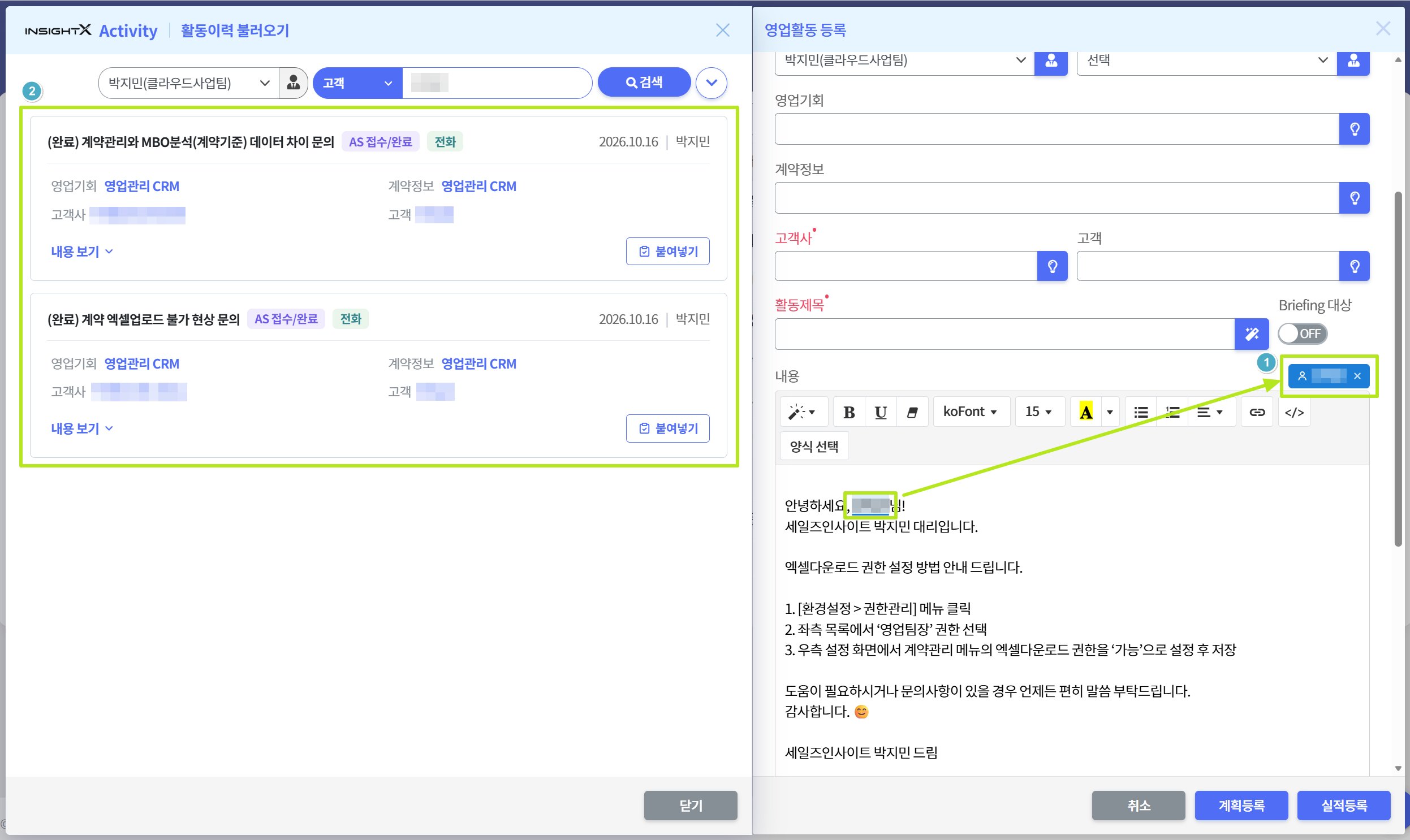Remove the customer tag with its x icon
Screen dimensions: 1410x840
pos(1357,376)
